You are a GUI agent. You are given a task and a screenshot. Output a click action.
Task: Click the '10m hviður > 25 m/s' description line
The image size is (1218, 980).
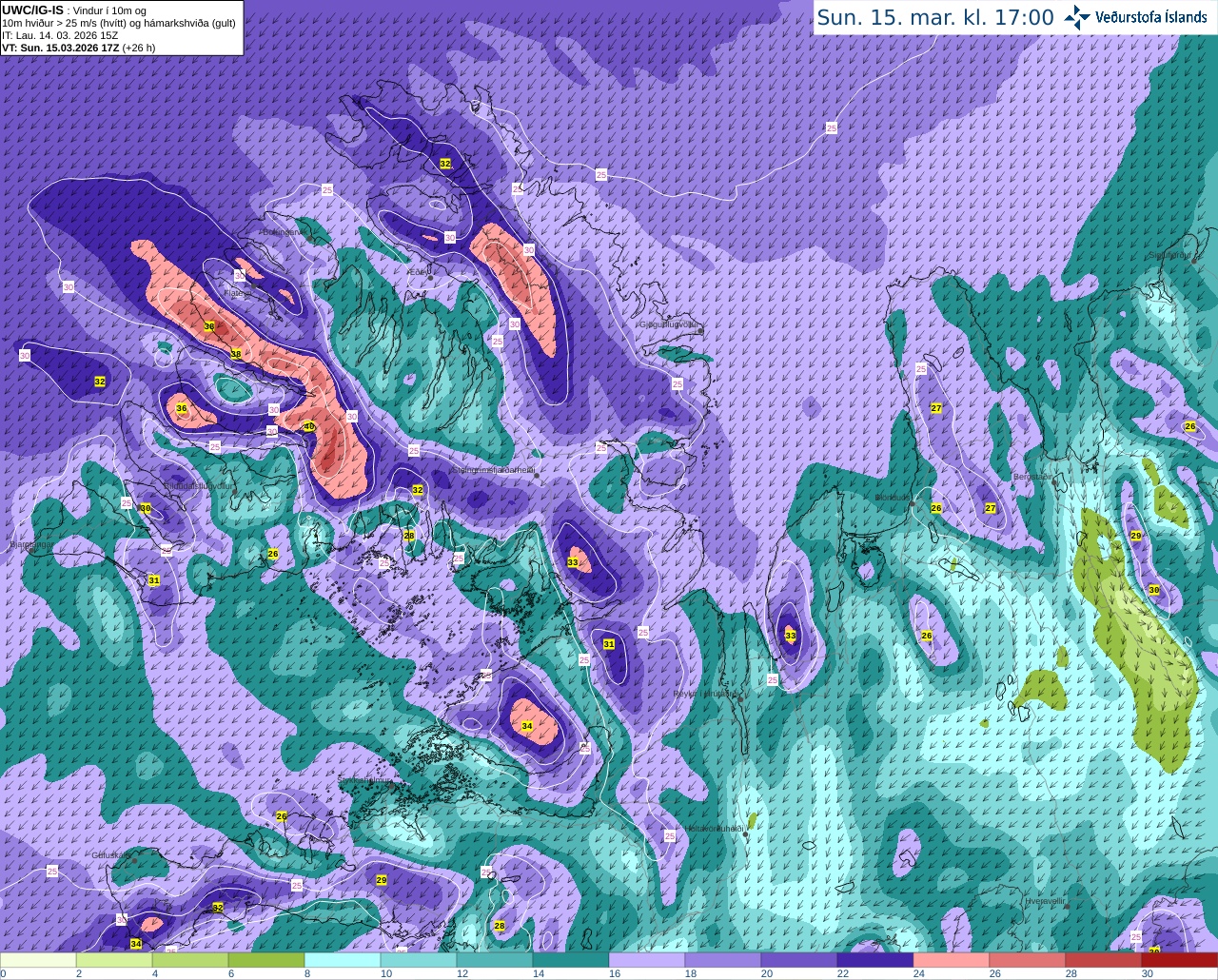[x=119, y=23]
